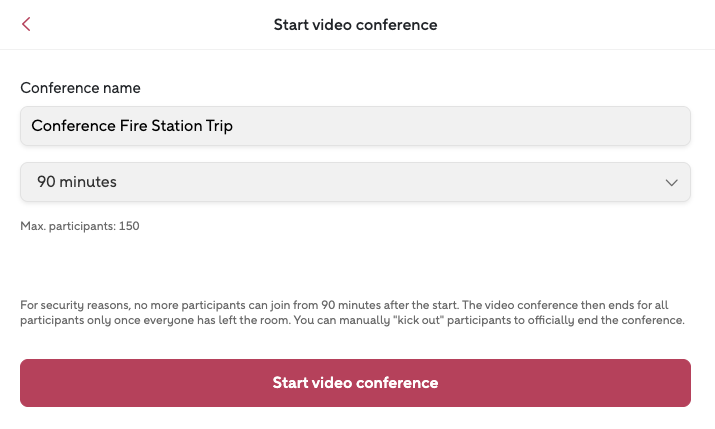Image resolution: width=715 pixels, height=429 pixels.
Task: Click the Start video conference page title
Action: tap(355, 24)
